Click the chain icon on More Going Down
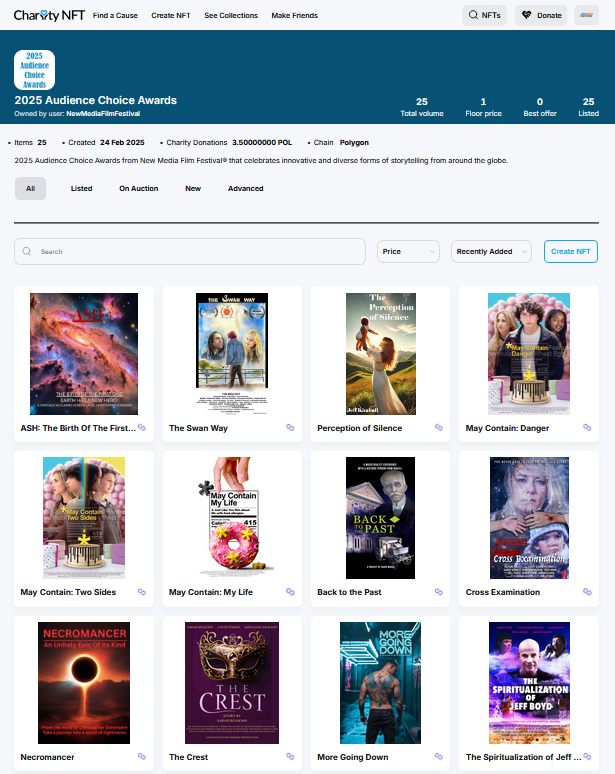 point(439,756)
